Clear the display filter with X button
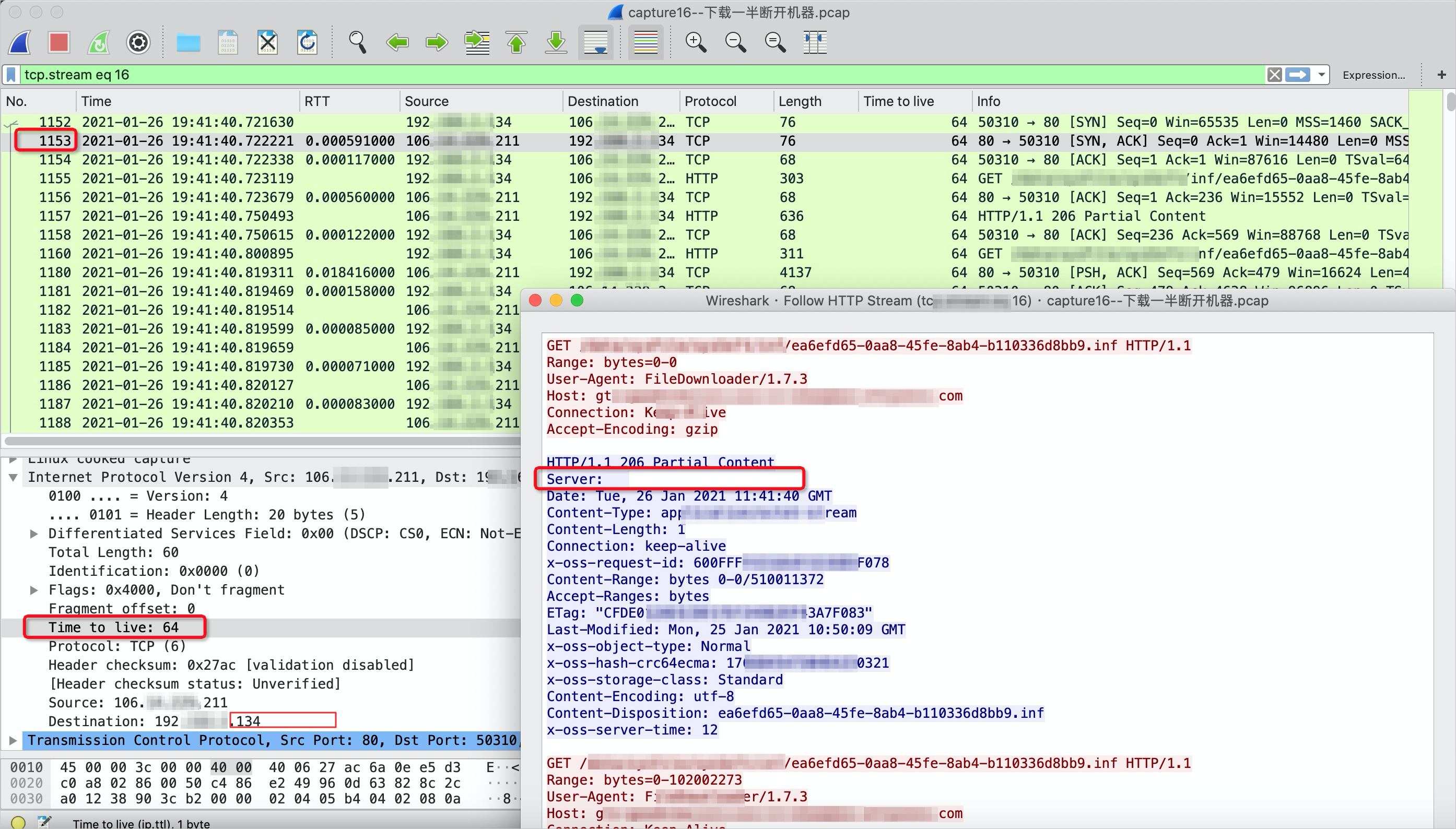 (x=1274, y=75)
